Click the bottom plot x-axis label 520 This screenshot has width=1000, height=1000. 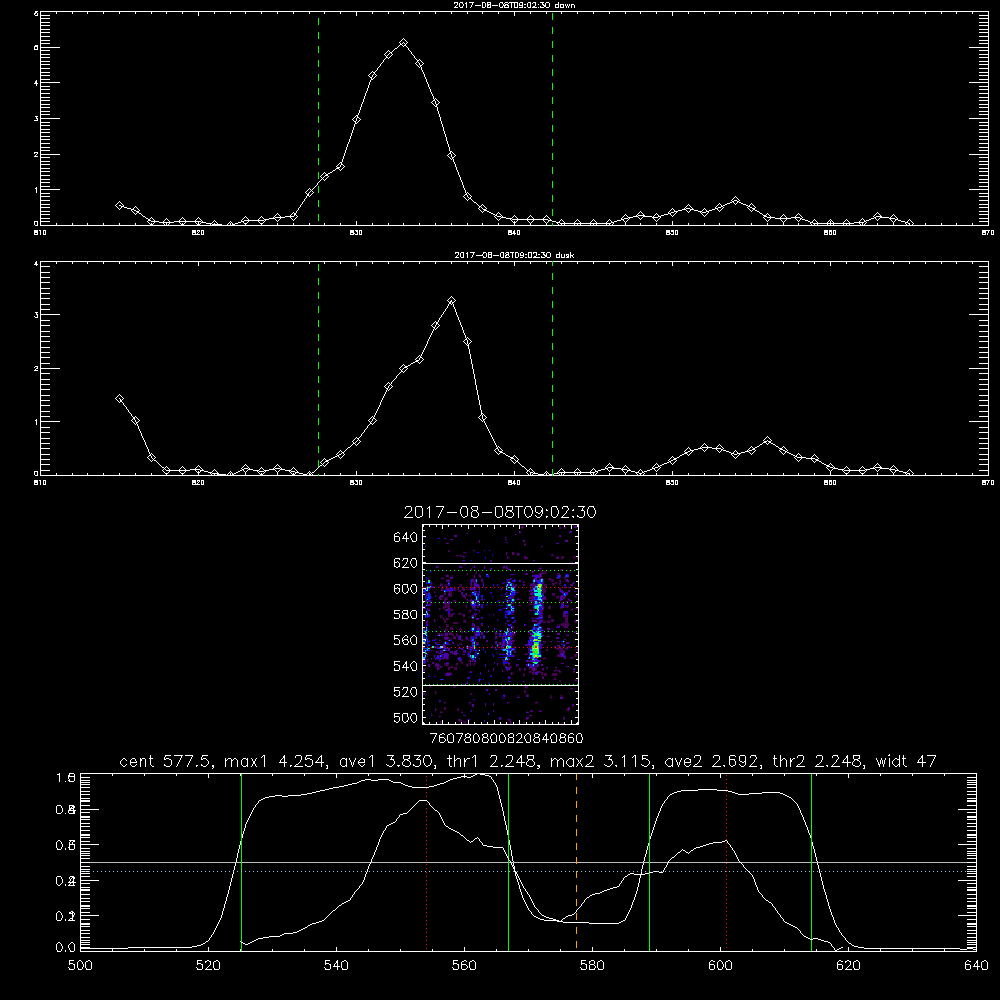click(x=209, y=966)
